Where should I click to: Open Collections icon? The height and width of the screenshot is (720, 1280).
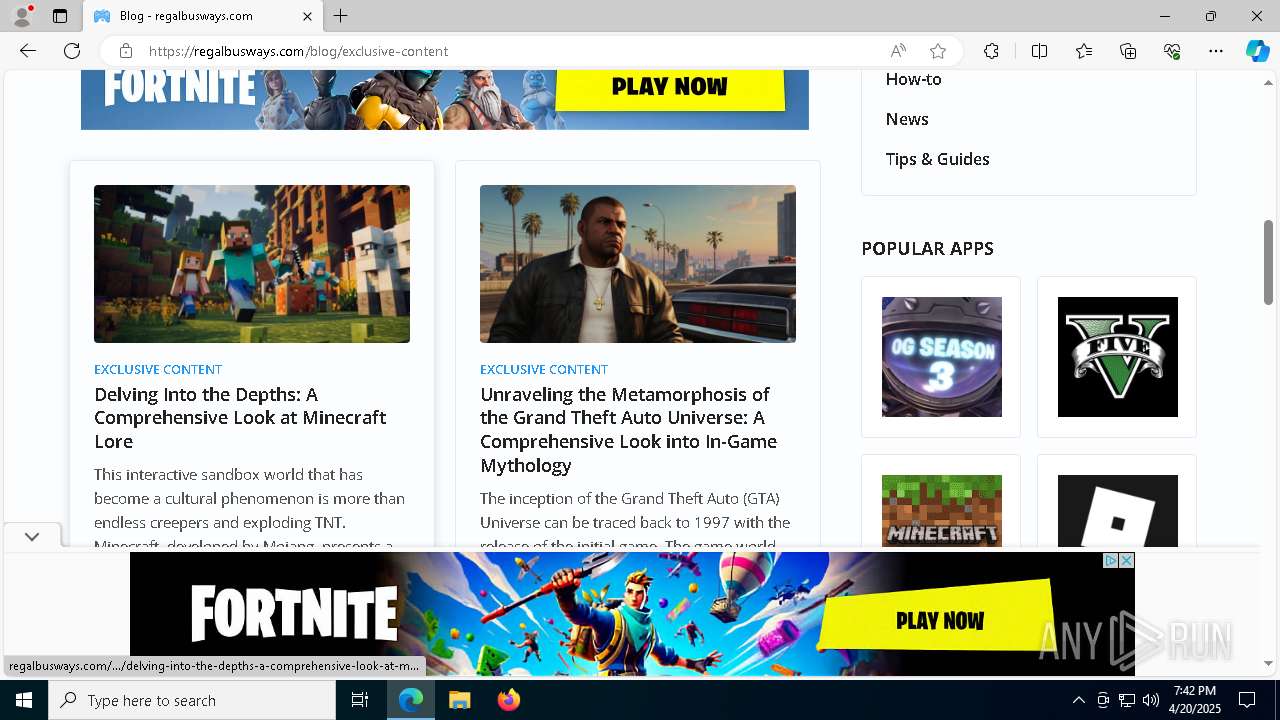click(1128, 51)
